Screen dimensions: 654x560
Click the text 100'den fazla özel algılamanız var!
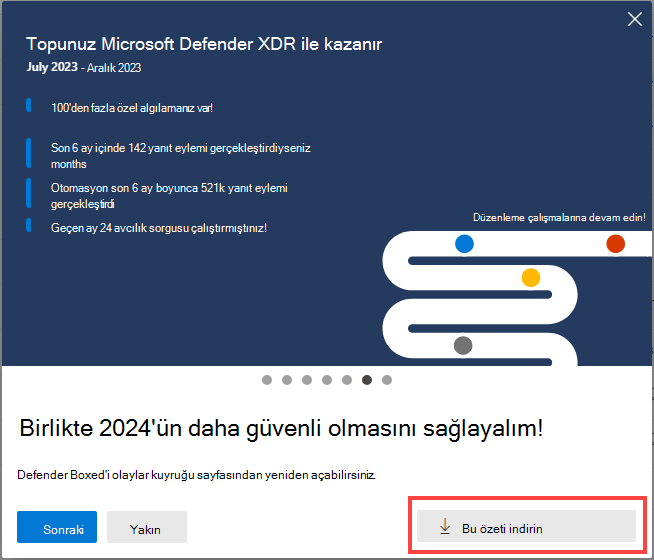[x=132, y=108]
